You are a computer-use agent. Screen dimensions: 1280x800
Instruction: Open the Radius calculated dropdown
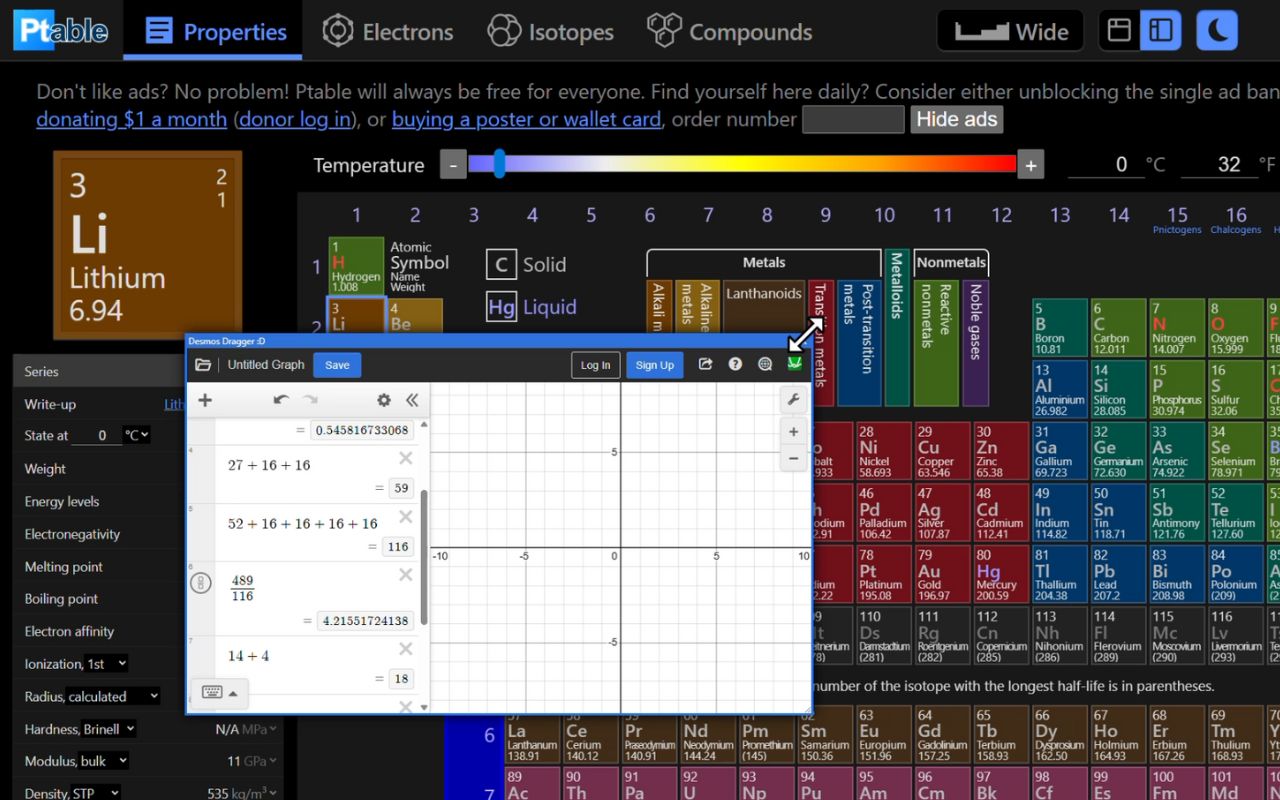(113, 696)
